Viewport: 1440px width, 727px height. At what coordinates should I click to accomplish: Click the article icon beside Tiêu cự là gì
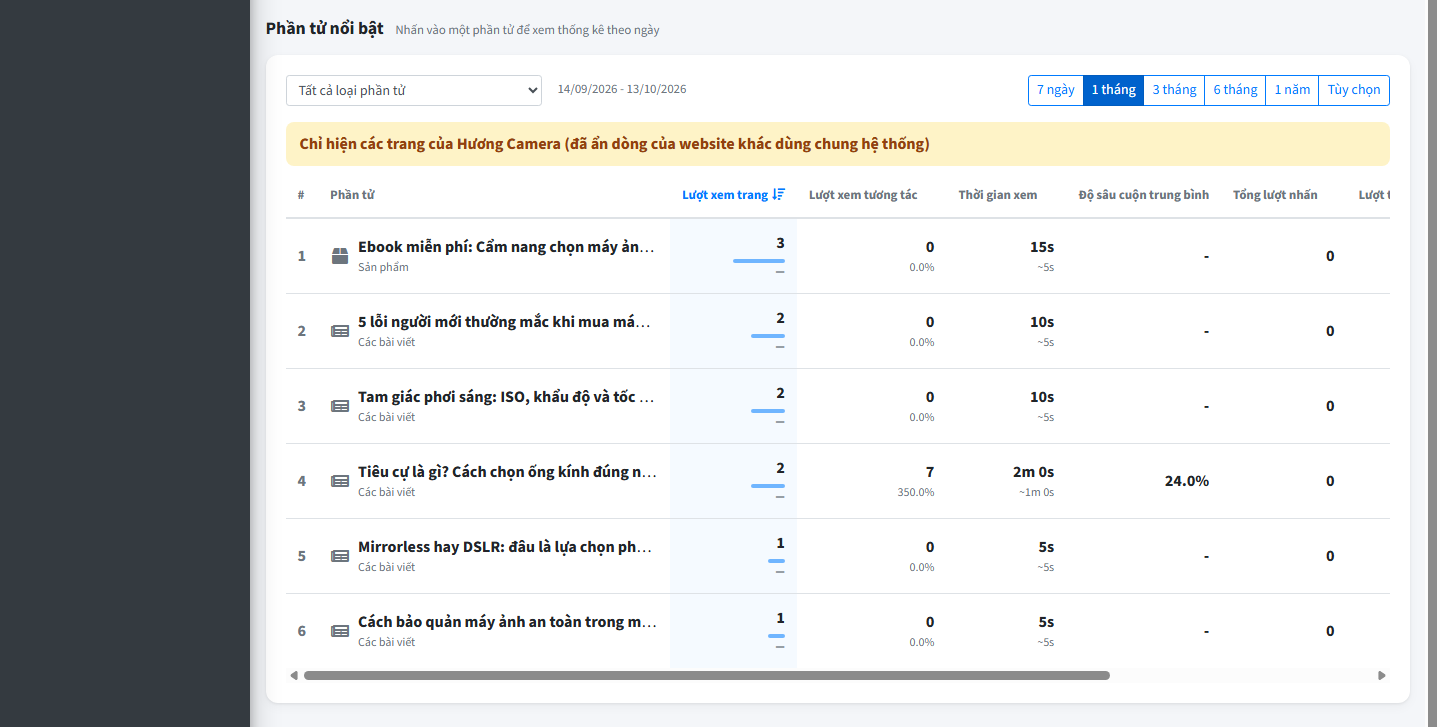point(340,481)
